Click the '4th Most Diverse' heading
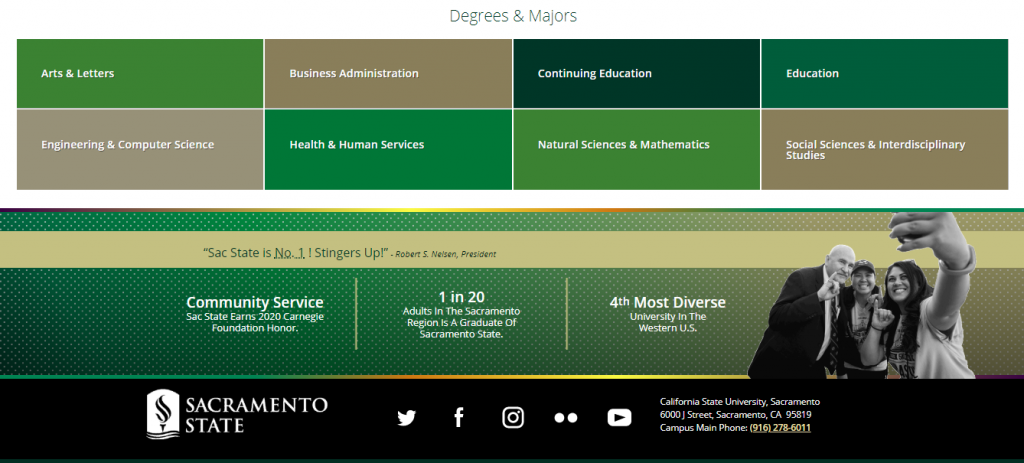1024x463 pixels. (667, 302)
